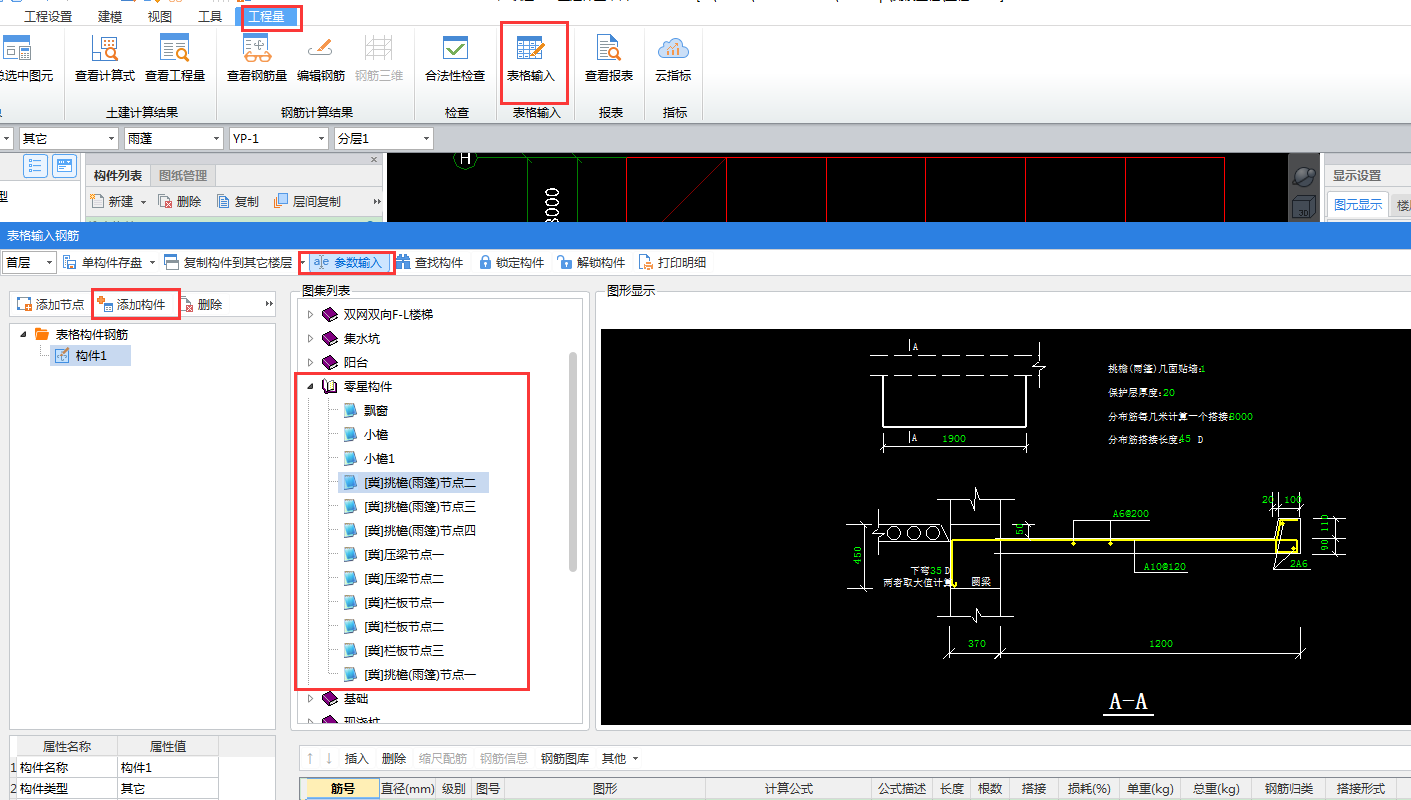Click 打印明细 button
Image resolution: width=1411 pixels, height=800 pixels.
672,262
